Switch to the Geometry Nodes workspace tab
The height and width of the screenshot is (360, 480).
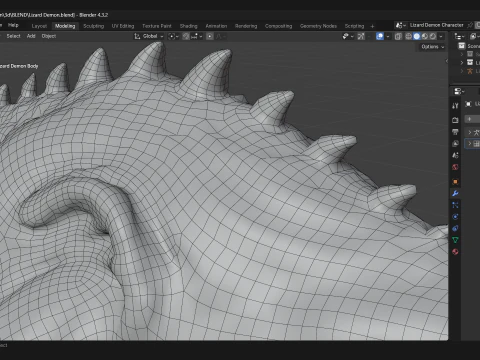tap(318, 26)
